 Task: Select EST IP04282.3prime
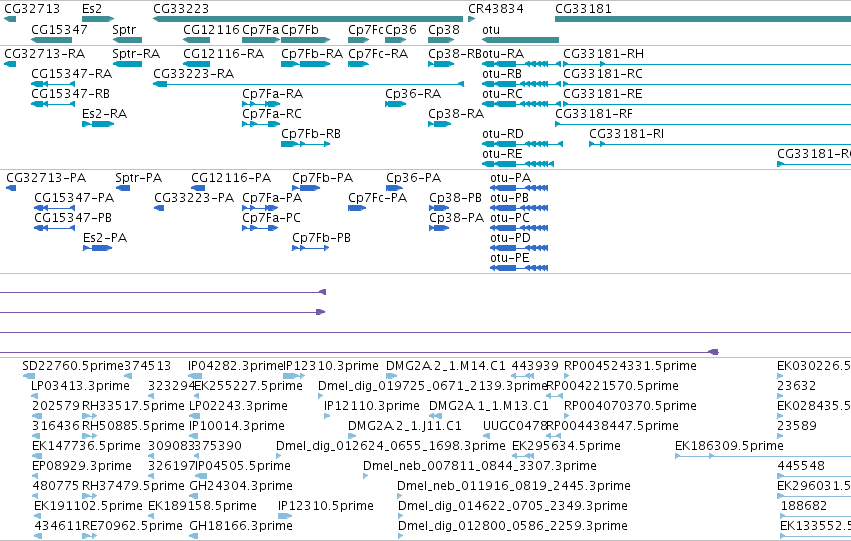coord(194,376)
